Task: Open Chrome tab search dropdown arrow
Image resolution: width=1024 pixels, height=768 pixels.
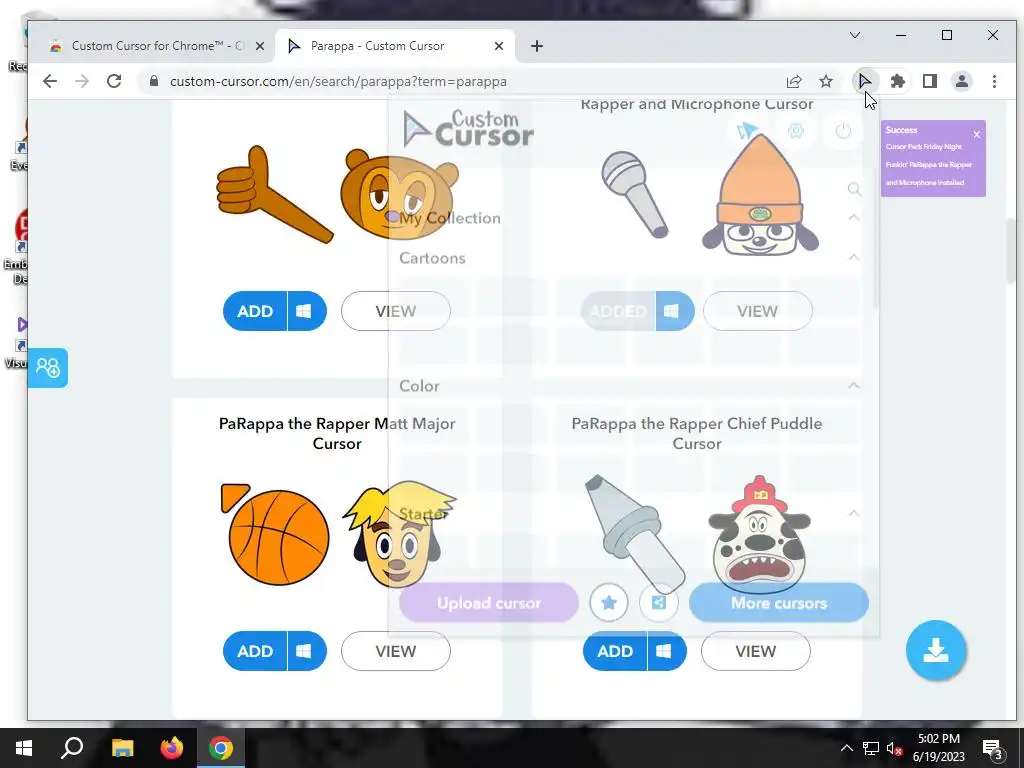Action: [855, 35]
